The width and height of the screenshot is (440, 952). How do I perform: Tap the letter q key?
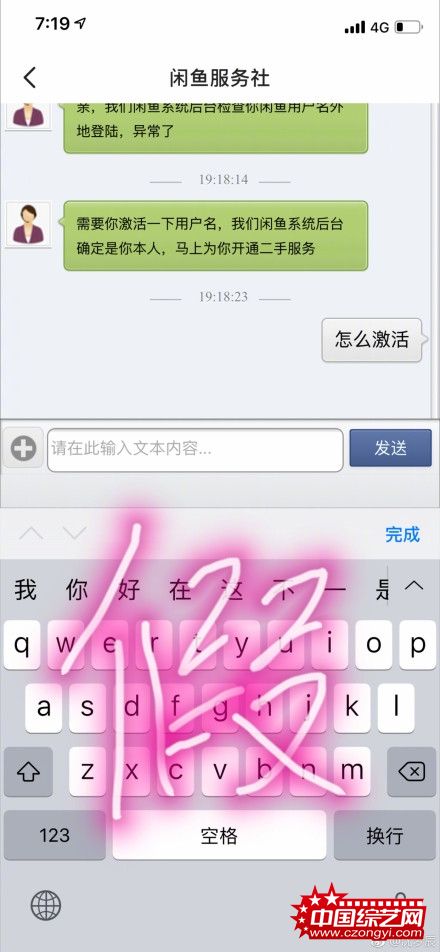coord(22,645)
